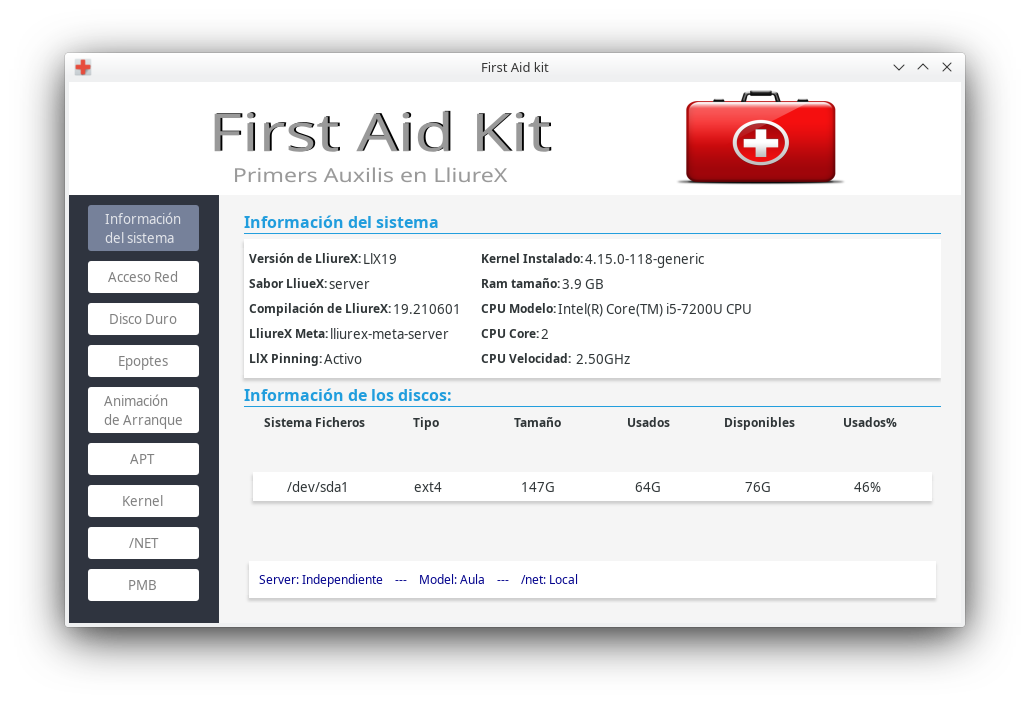
Task: Open the Epoptes section
Action: point(143,361)
